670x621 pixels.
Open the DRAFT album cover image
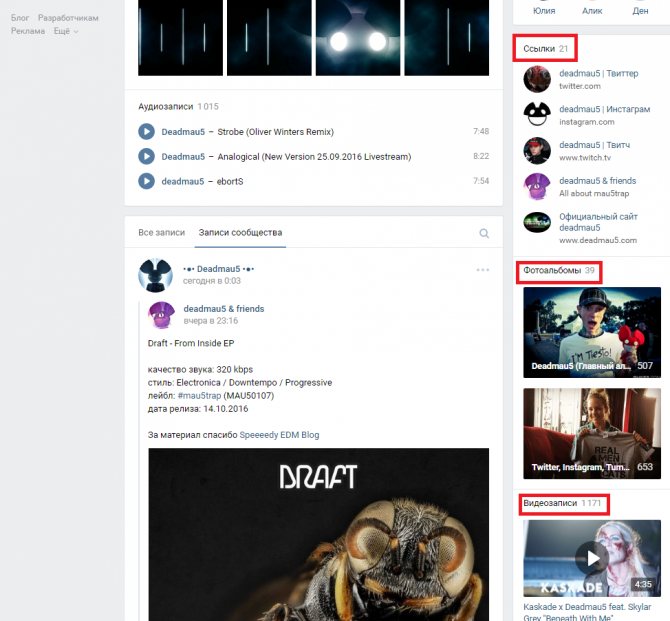tap(318, 534)
